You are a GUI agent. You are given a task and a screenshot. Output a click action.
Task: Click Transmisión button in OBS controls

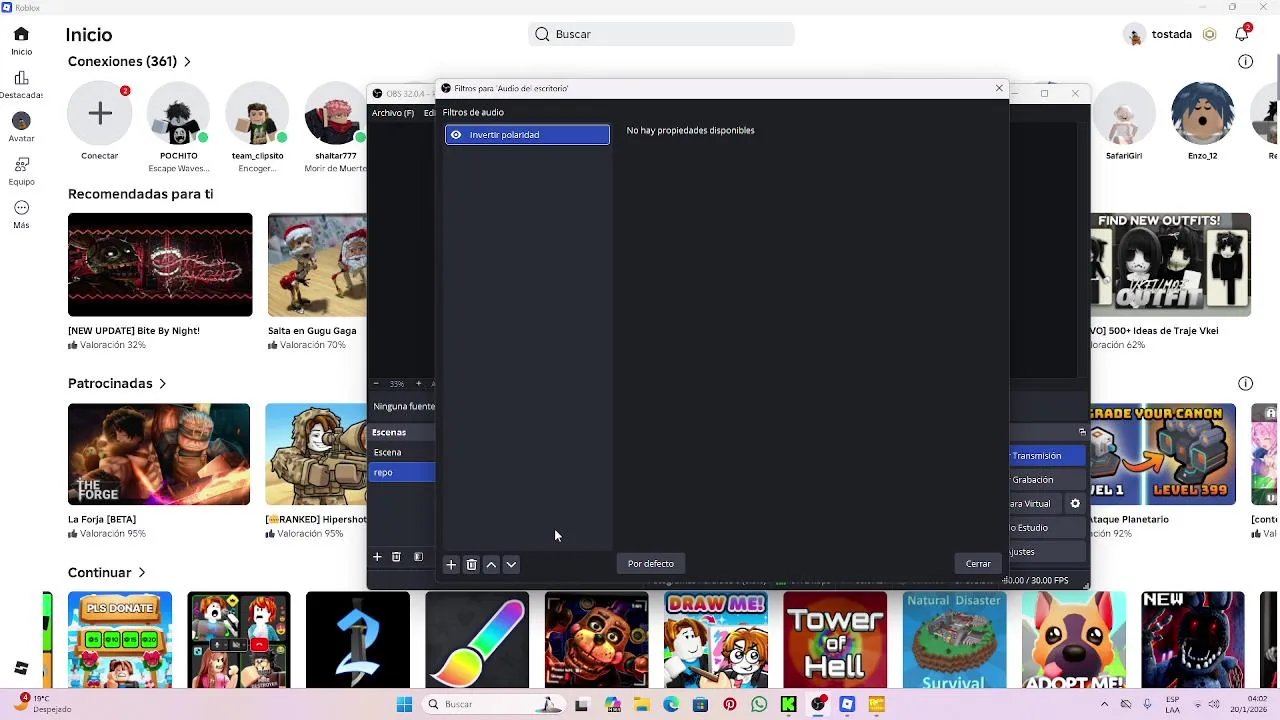click(1046, 456)
